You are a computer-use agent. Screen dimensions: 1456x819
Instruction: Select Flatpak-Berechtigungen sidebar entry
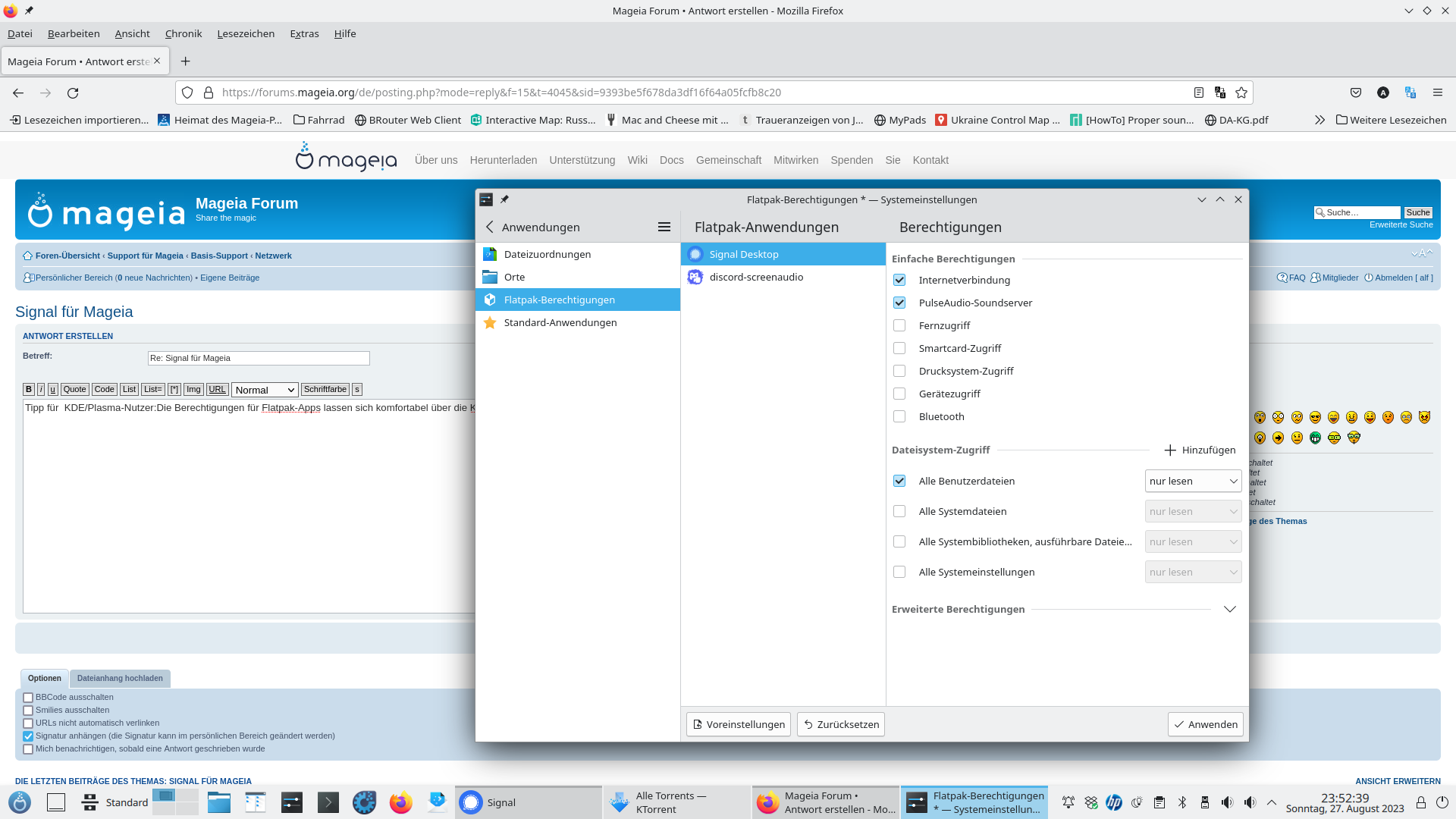coord(578,300)
